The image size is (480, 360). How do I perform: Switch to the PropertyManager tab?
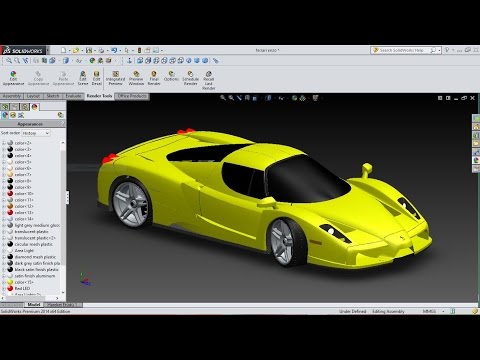pyautogui.click(x=15, y=107)
